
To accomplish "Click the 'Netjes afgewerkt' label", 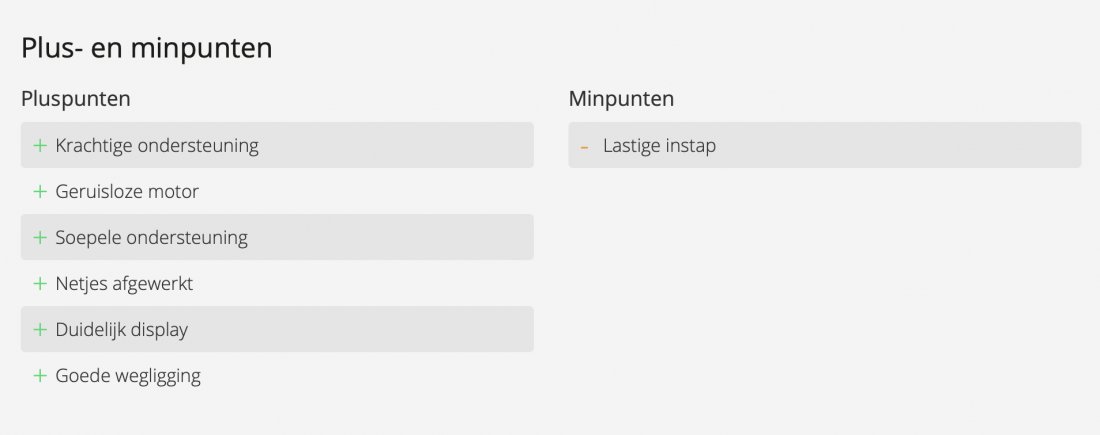I will (124, 284).
